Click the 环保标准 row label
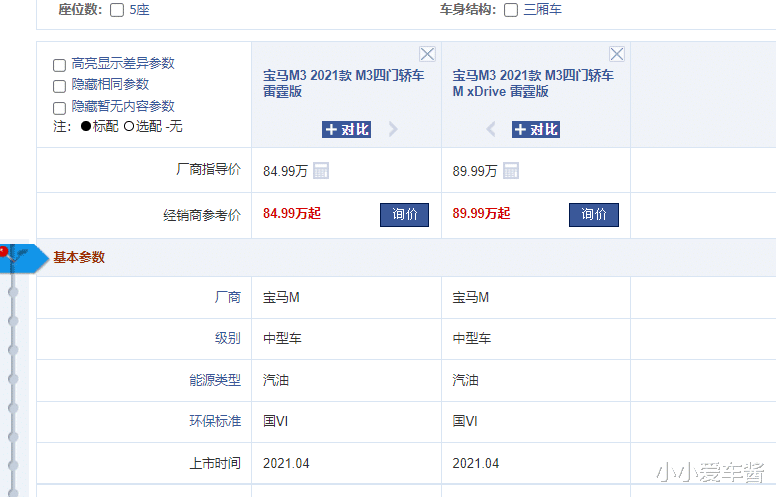The image size is (776, 497). (215, 421)
